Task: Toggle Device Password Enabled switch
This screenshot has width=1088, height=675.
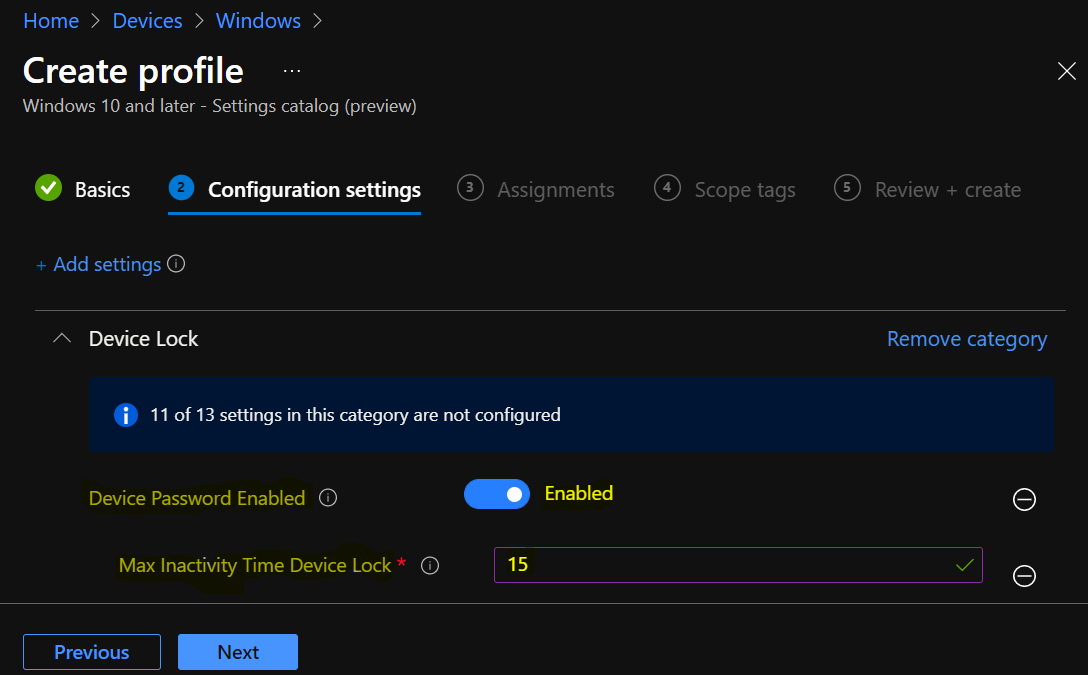Action: click(x=497, y=494)
